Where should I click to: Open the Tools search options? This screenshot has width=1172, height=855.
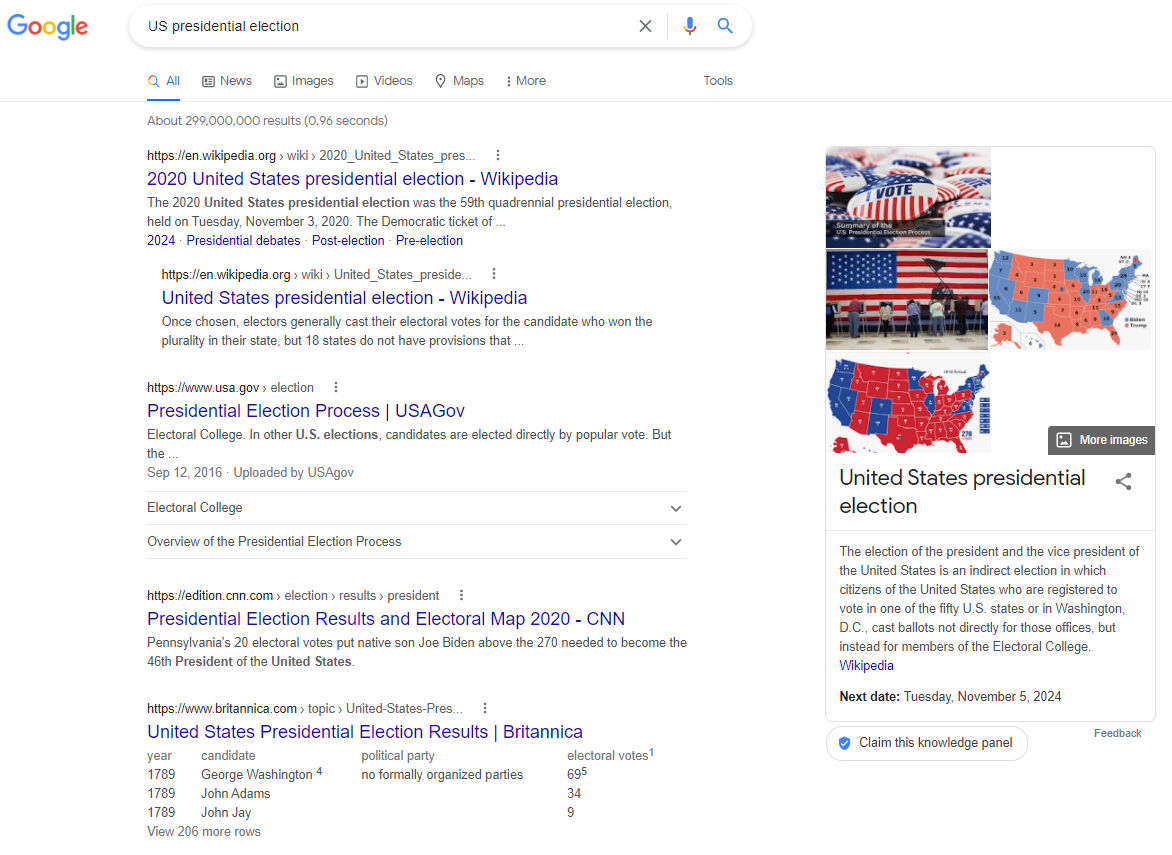tap(717, 81)
